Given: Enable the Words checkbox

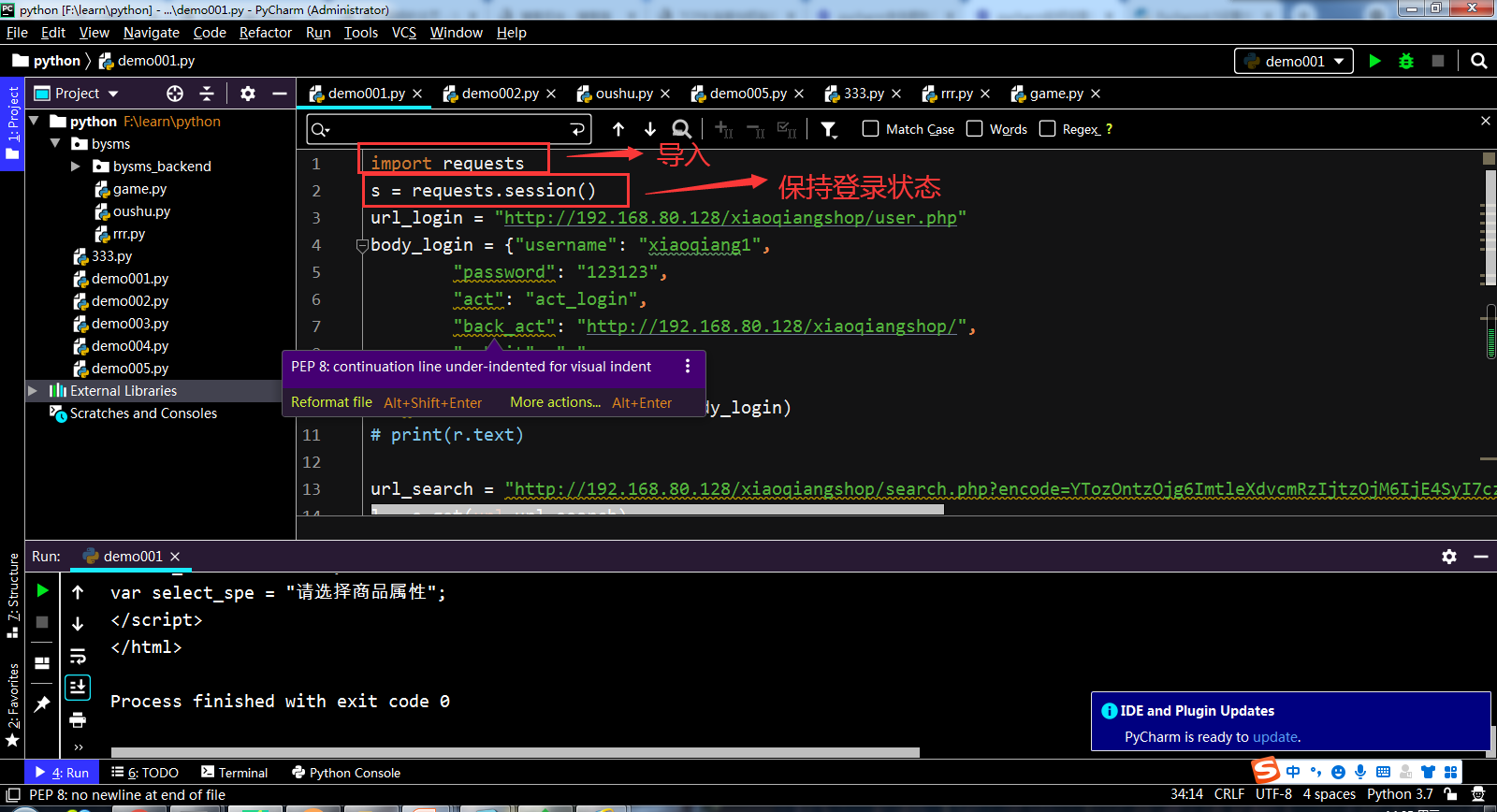Looking at the screenshot, I should [974, 129].
